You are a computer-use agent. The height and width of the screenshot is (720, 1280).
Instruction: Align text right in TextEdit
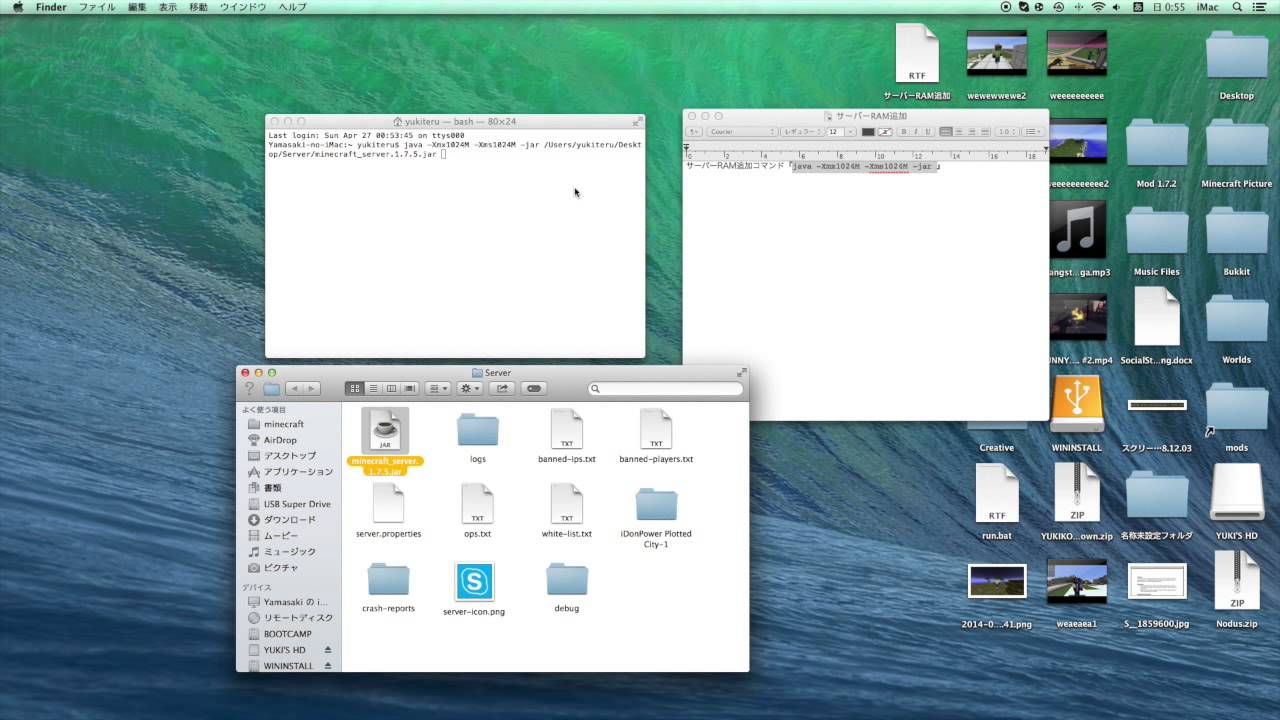pos(971,132)
